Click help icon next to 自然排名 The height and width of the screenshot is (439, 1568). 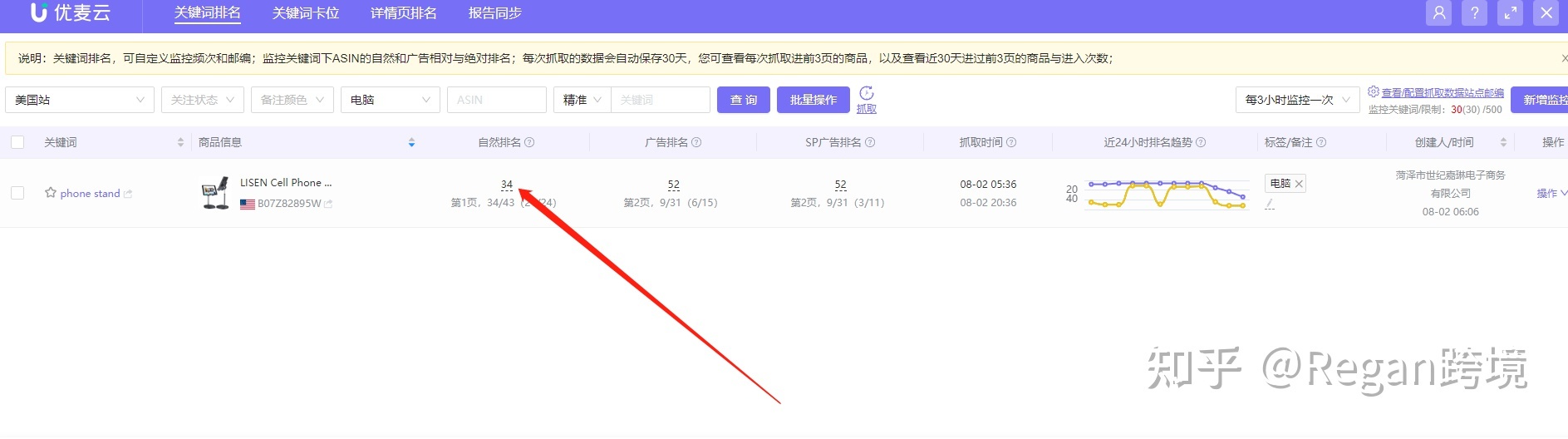(529, 143)
